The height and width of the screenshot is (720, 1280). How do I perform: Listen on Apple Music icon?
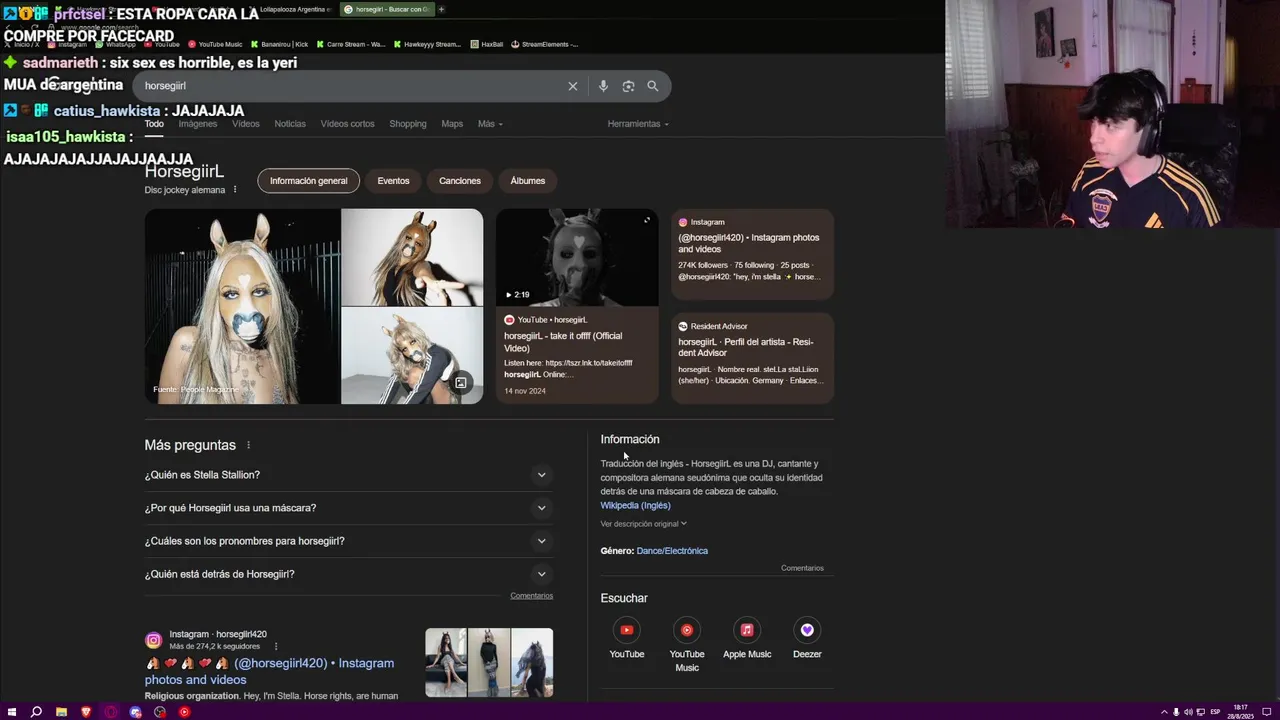(747, 630)
